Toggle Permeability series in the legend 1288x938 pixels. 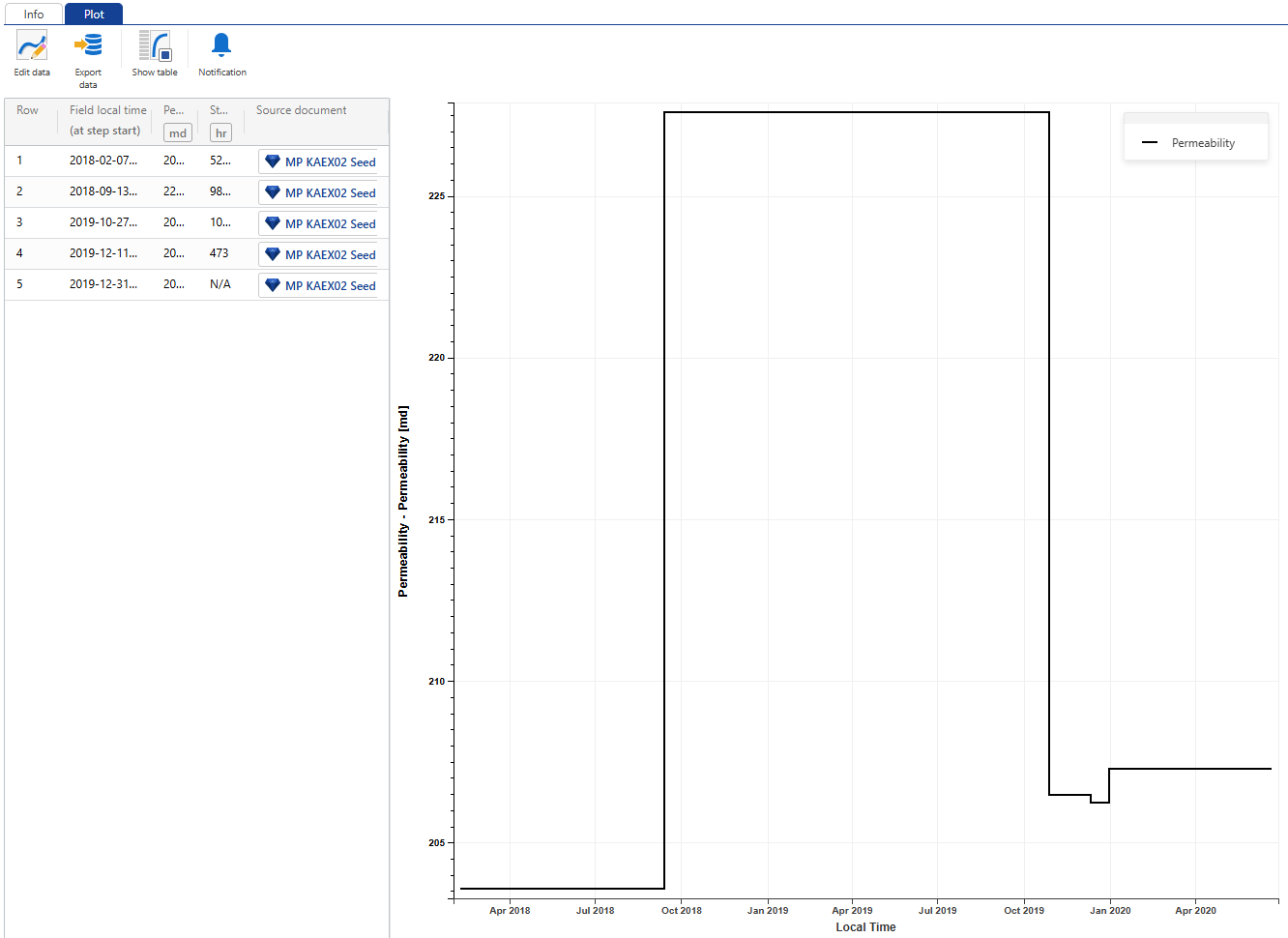coord(1203,143)
